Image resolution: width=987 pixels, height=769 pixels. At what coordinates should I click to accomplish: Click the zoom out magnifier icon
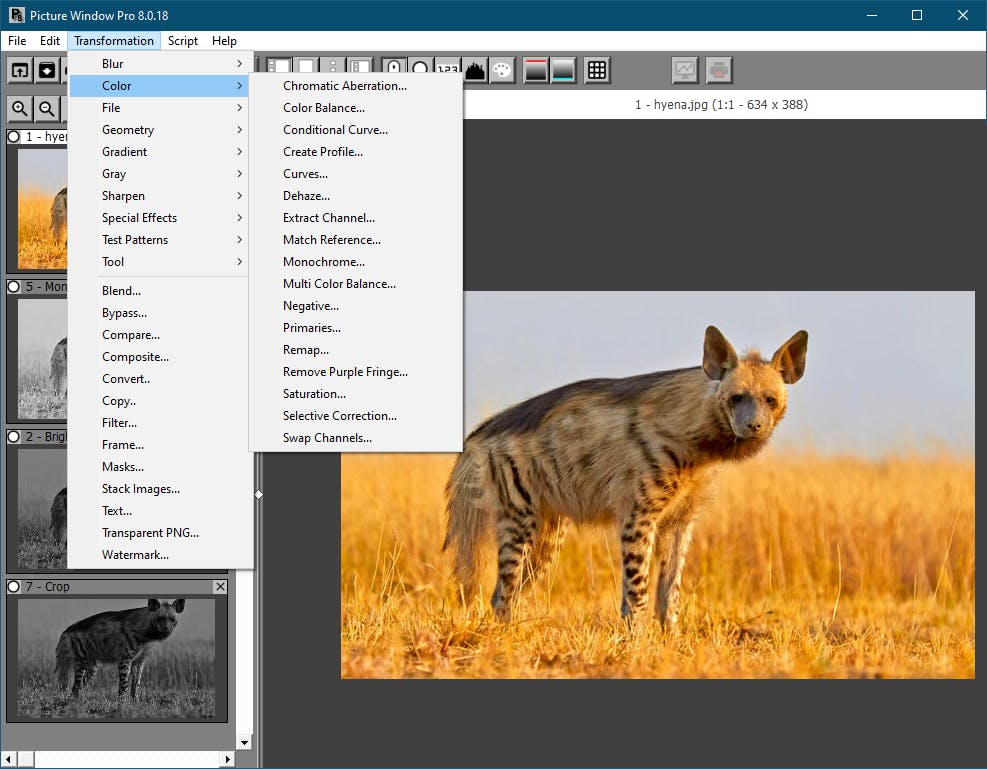click(46, 109)
